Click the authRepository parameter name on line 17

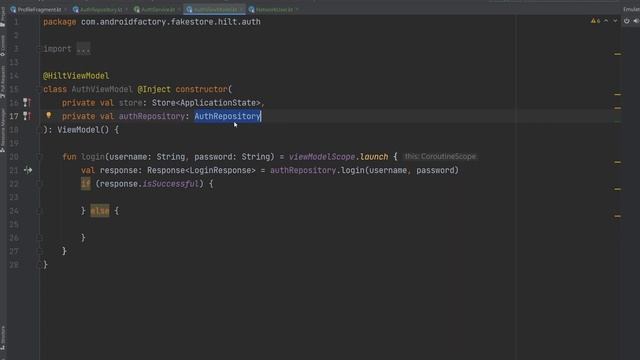click(x=151, y=116)
